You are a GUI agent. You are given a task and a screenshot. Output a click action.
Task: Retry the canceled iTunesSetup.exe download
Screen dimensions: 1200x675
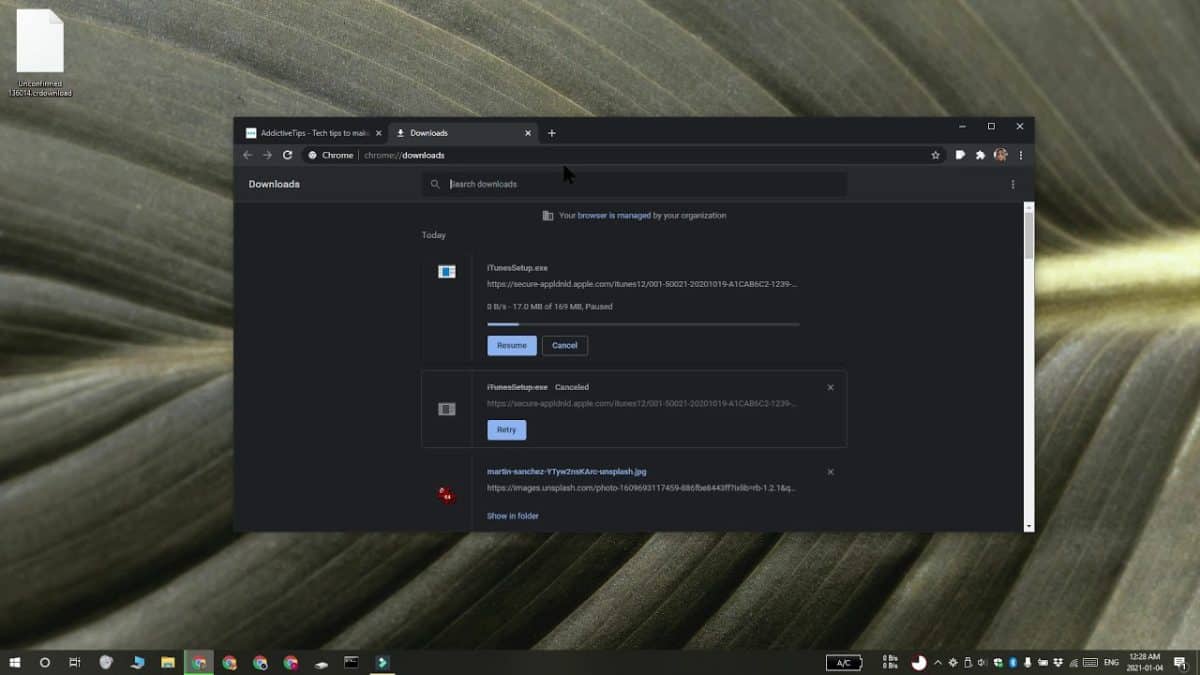coord(507,430)
